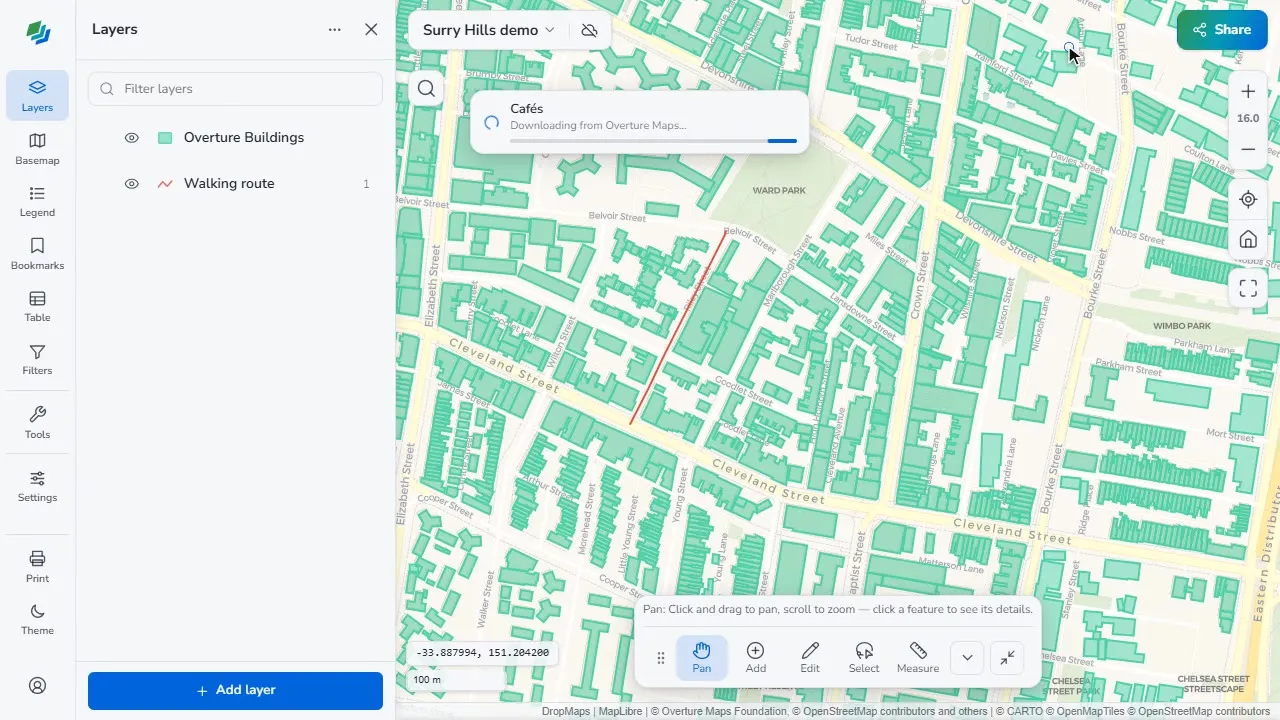Image resolution: width=1280 pixels, height=720 pixels.
Task: Select the Add feature tool
Action: 756,658
